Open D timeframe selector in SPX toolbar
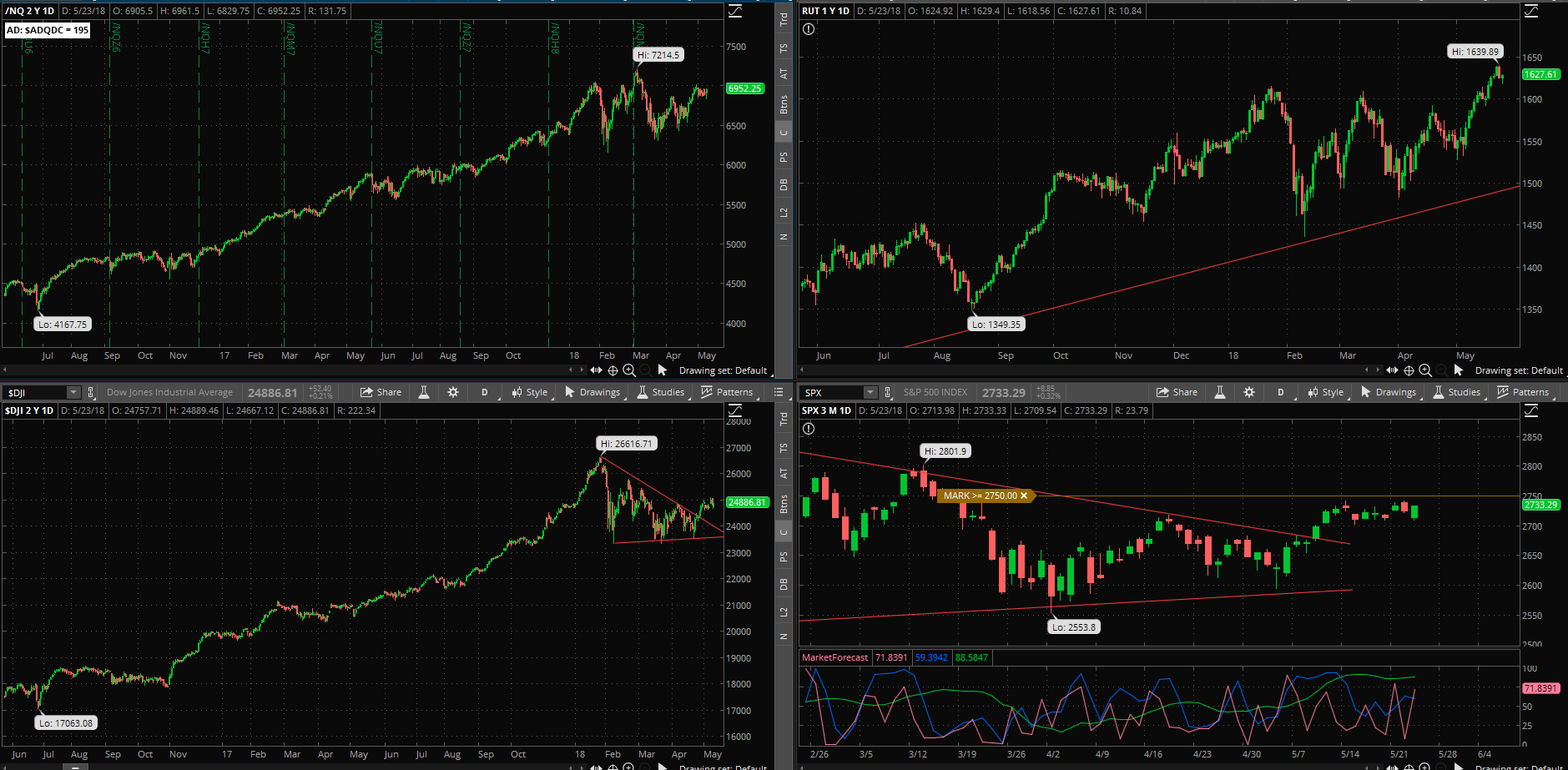The height and width of the screenshot is (770, 1568). click(1280, 392)
